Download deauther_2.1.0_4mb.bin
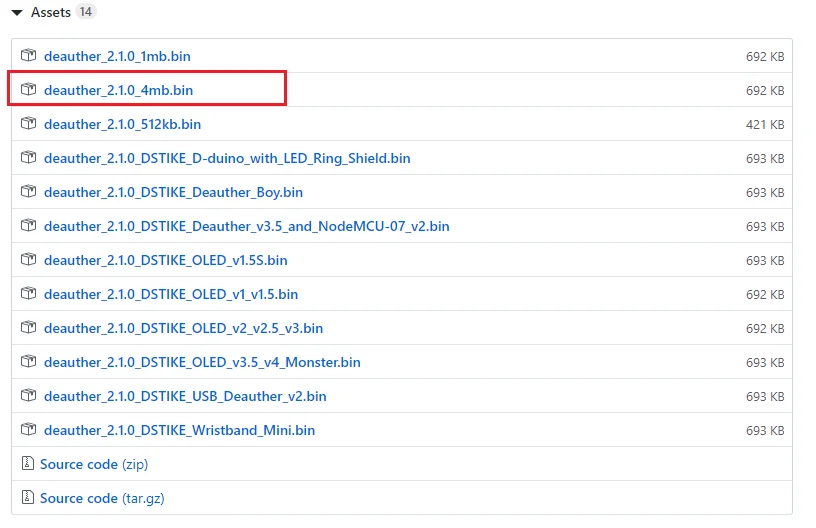Viewport: 816px width, 528px height. point(118,91)
